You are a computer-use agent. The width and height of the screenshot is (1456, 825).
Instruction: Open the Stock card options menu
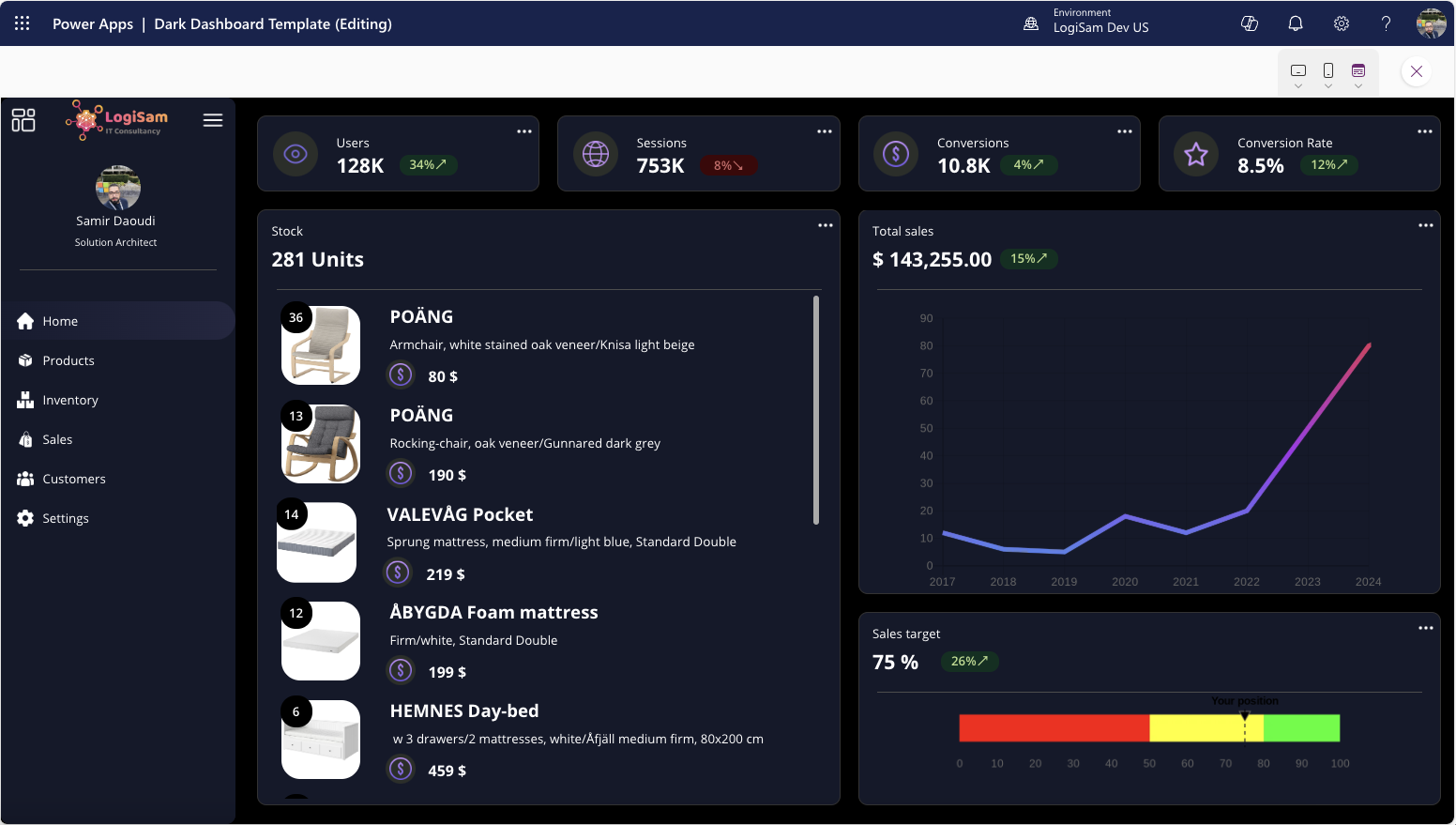point(826,225)
